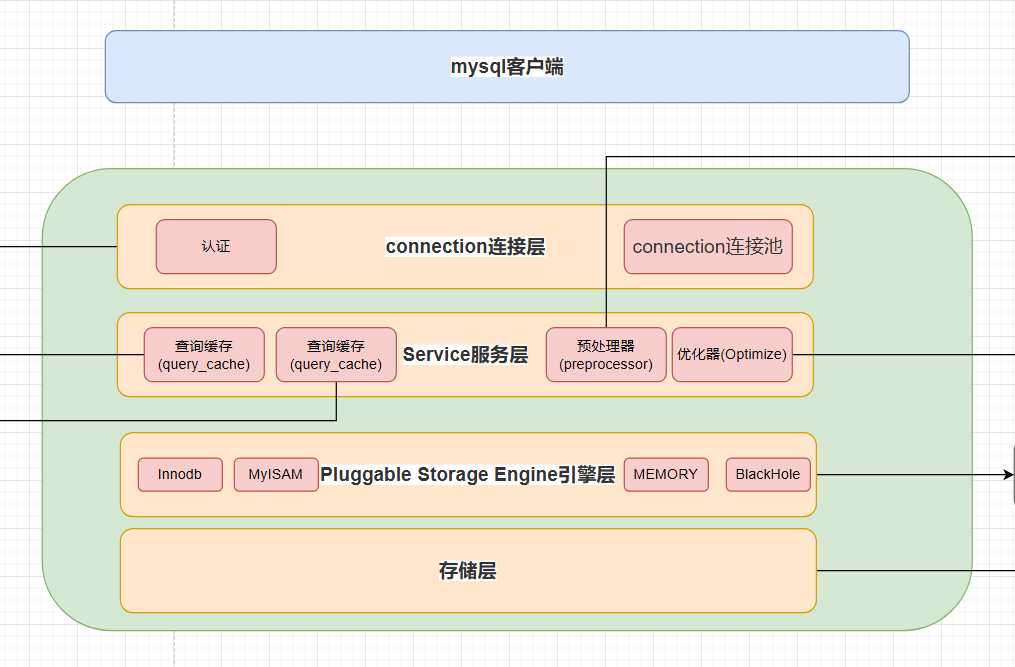
Task: Click the 预处理器 (preprocessor) box
Action: coord(605,355)
